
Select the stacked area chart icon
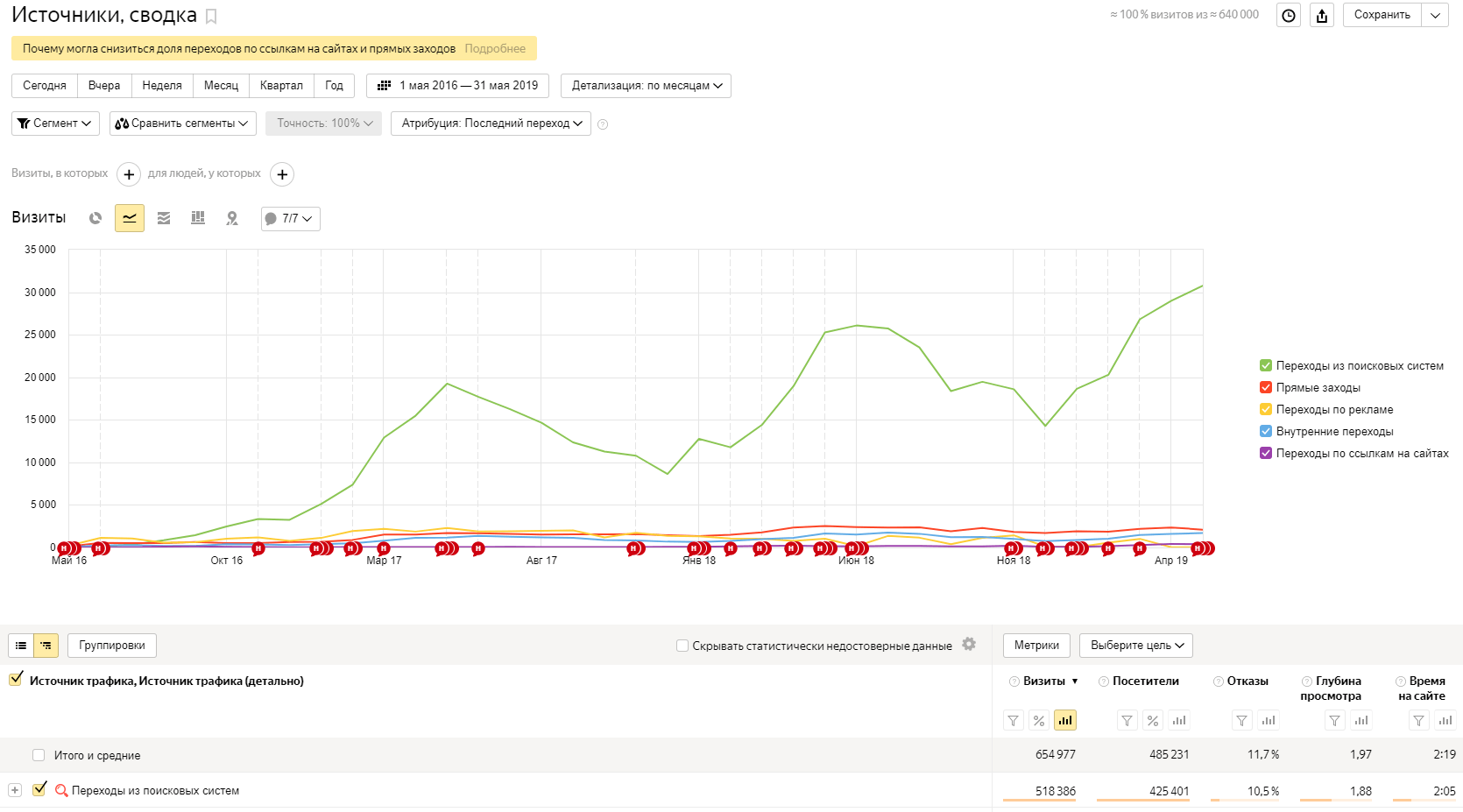164,218
